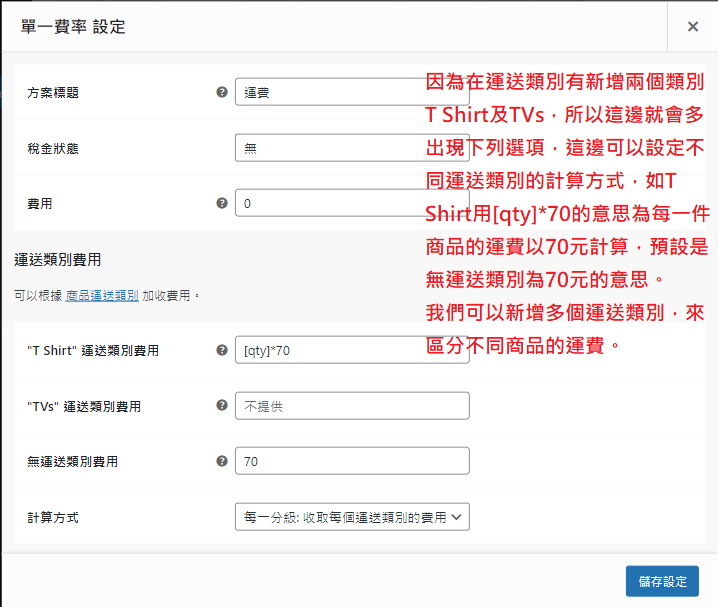Click the 計算方式 label text

[x=53, y=517]
